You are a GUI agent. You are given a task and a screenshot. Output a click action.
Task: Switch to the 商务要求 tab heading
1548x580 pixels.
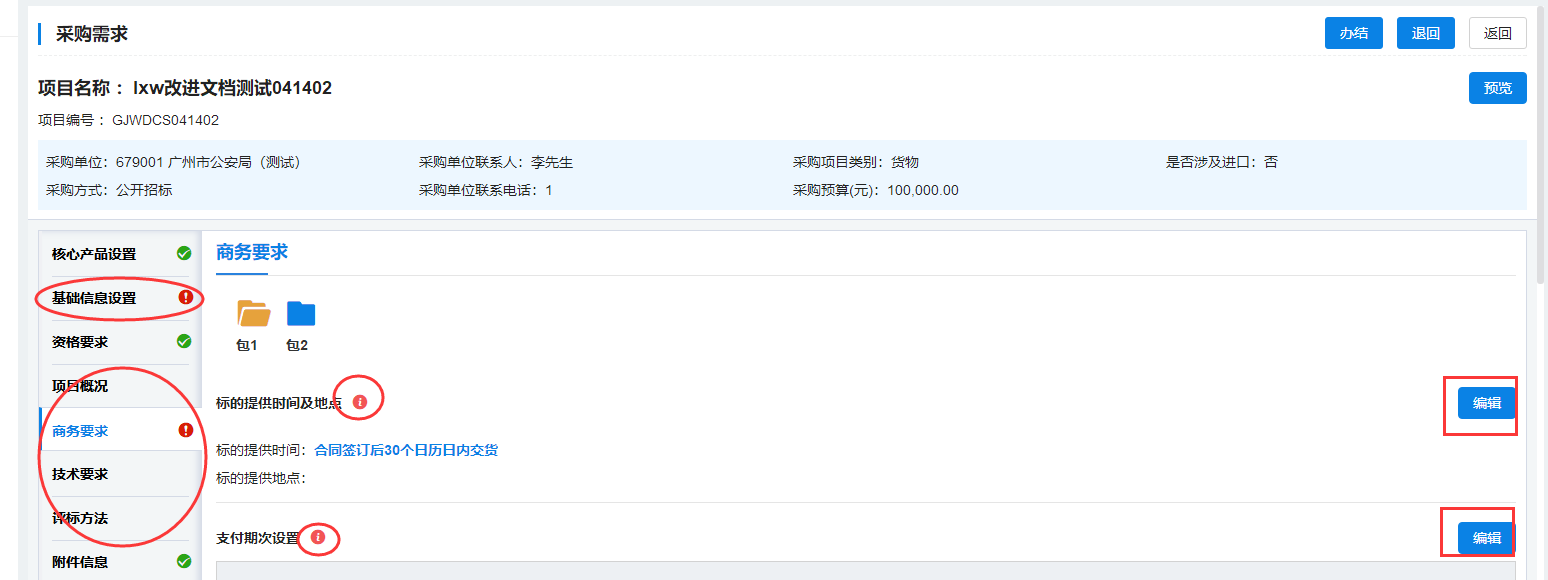pos(252,253)
